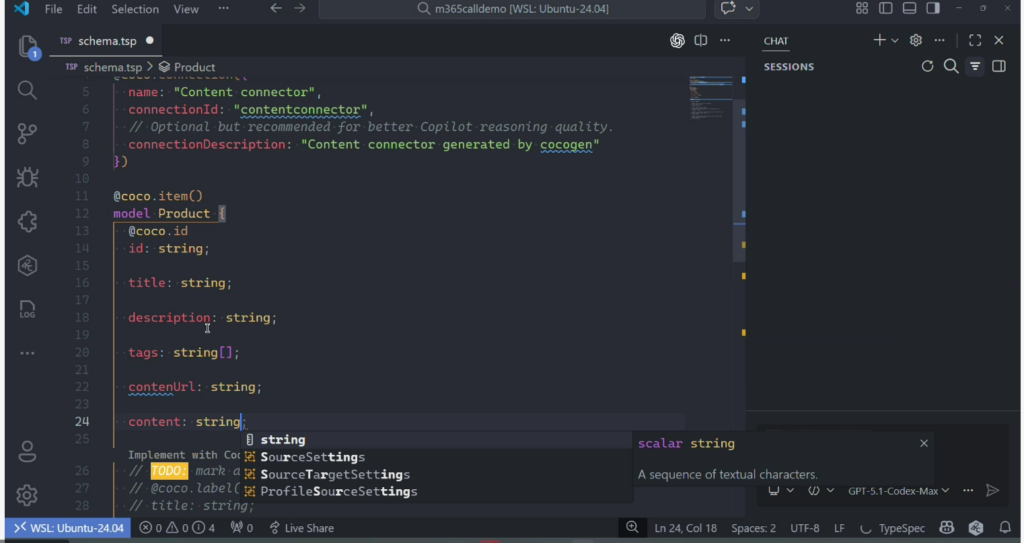Refresh the chat sessions list
Screen dimensions: 1024x543
[x=927, y=66]
